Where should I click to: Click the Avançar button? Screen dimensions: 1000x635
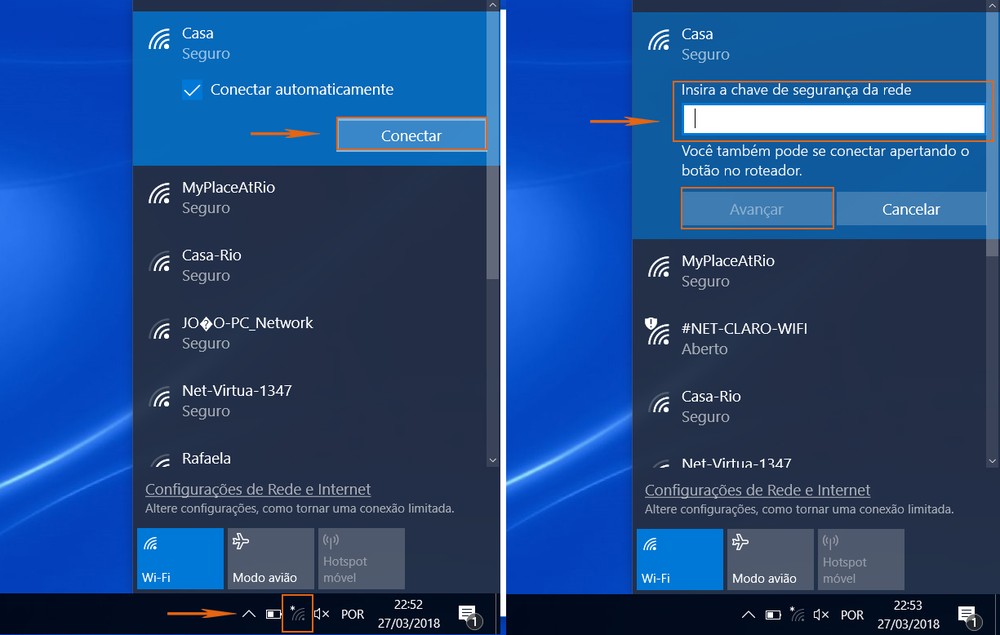coord(757,208)
